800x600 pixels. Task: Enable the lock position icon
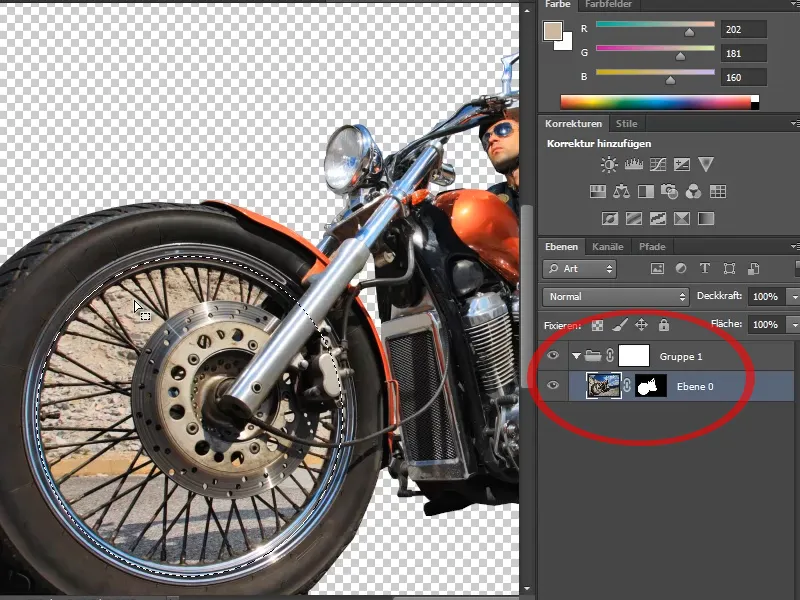tap(642, 325)
